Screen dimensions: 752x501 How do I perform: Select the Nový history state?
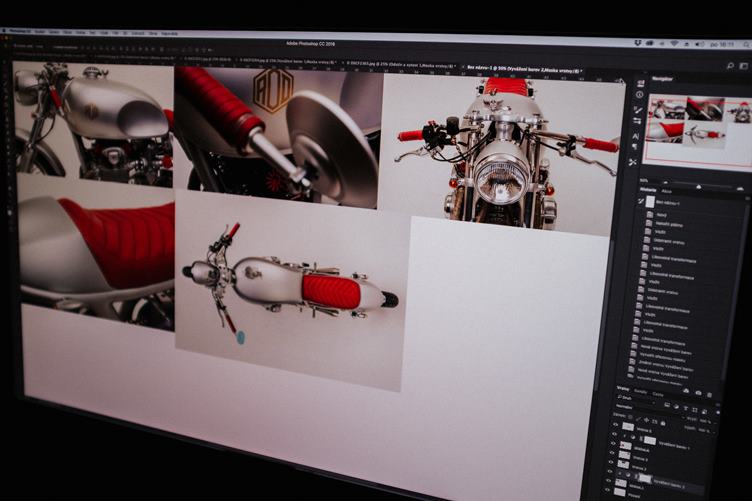click(661, 215)
